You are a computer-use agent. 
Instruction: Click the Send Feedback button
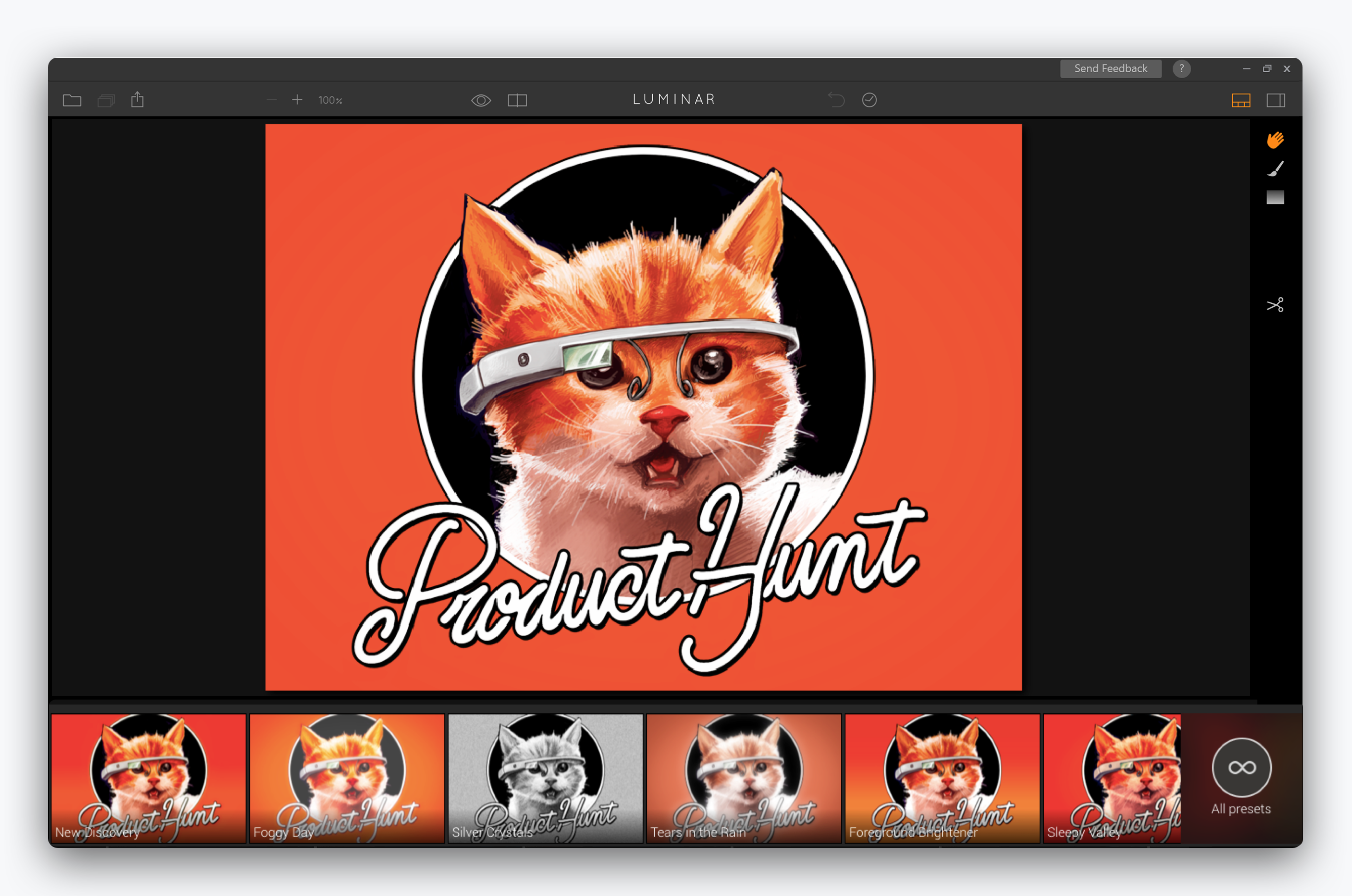tap(1111, 69)
